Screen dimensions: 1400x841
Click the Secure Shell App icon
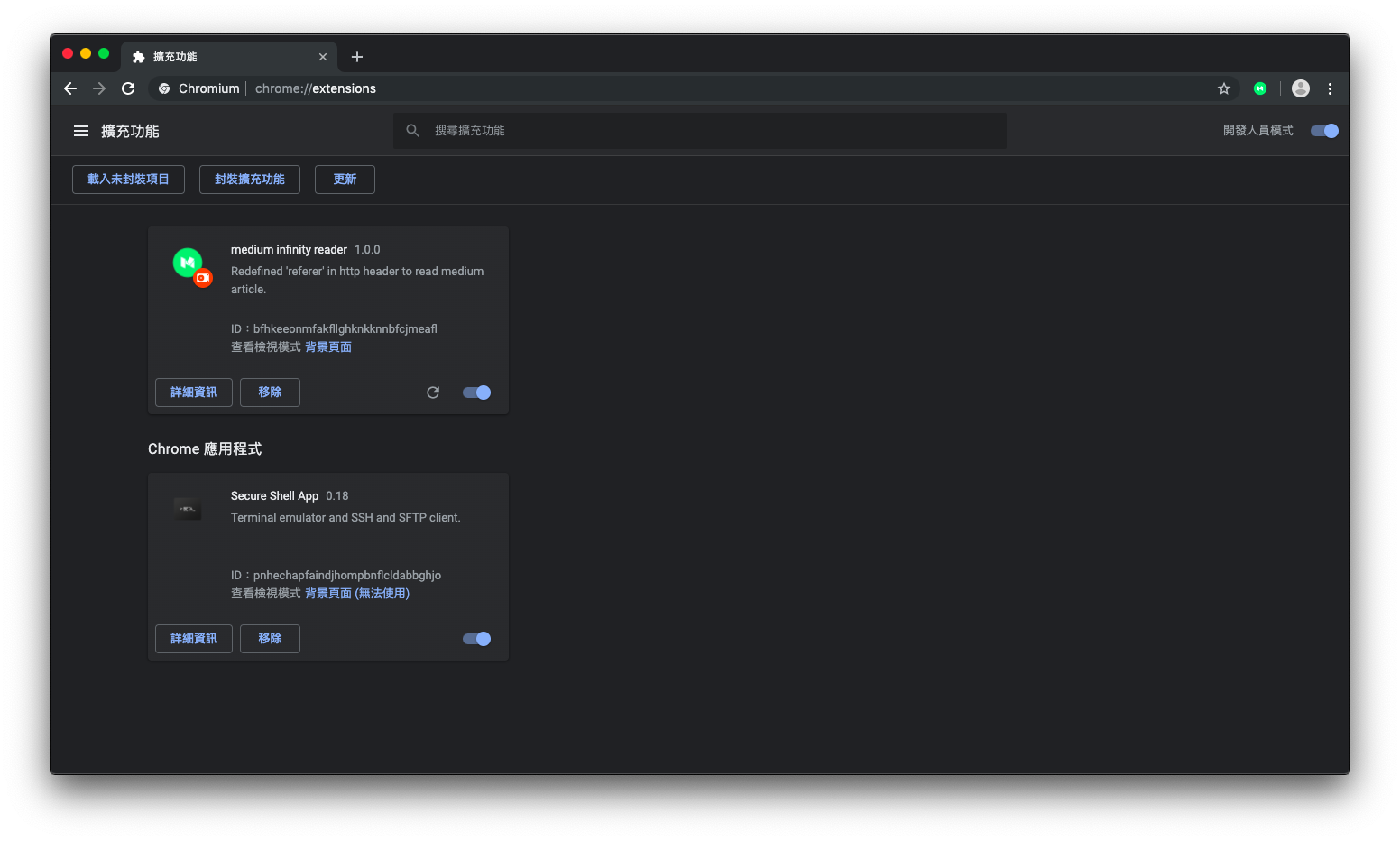[x=188, y=509]
